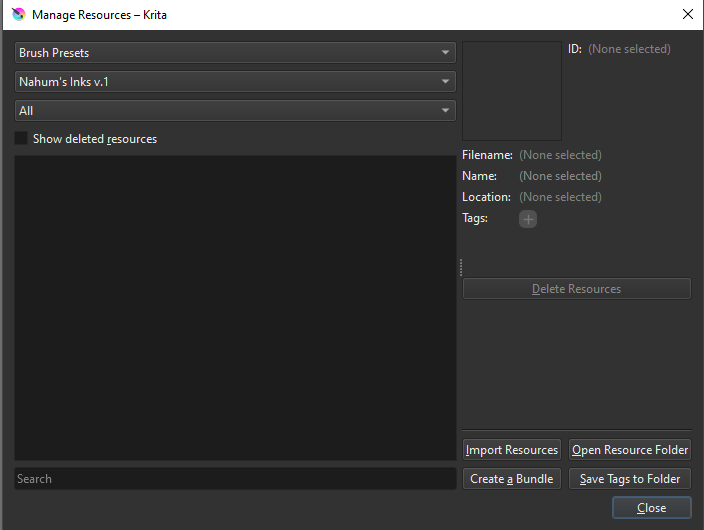This screenshot has height=530, width=704.
Task: Expand the Nahum's Inks v.1 bundle dropdown
Action: [235, 82]
